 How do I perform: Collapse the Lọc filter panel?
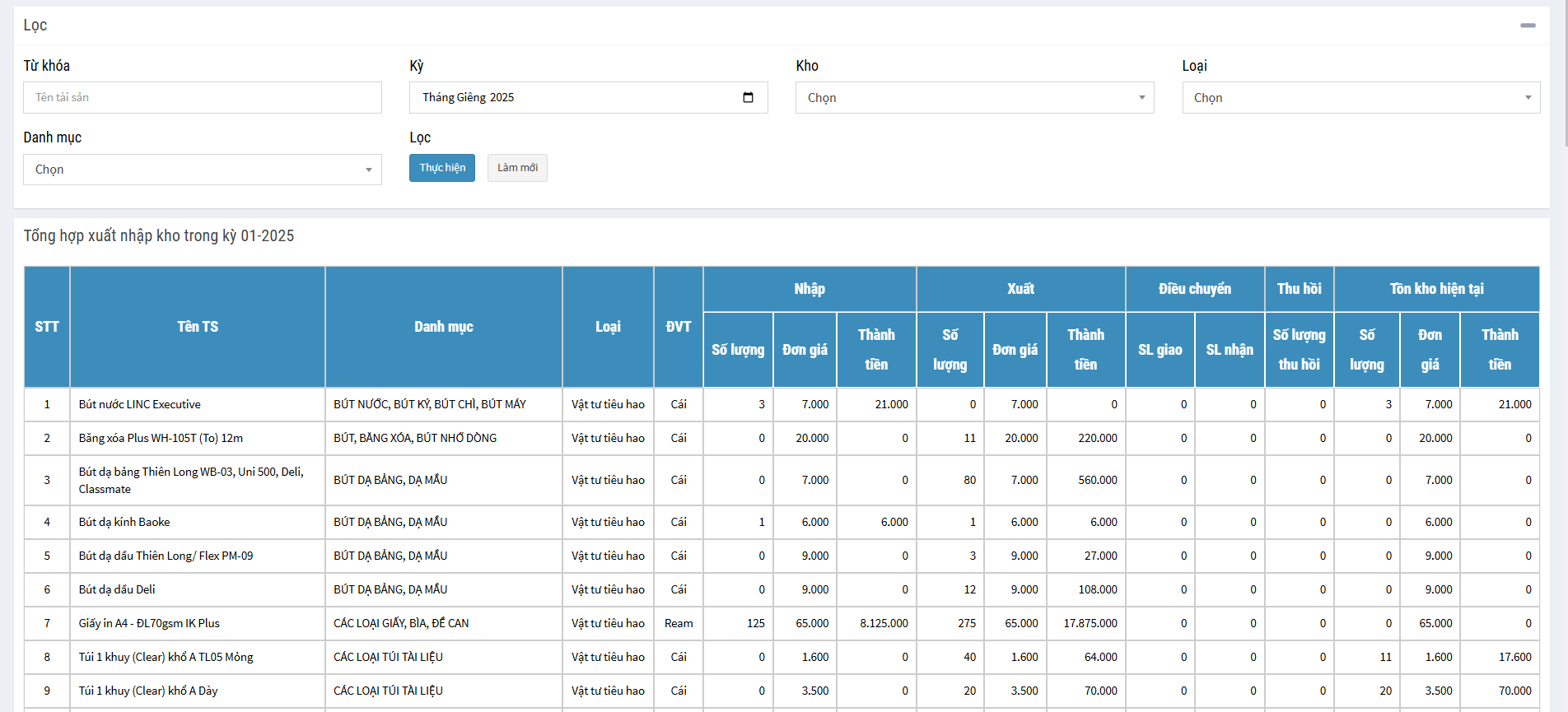click(1528, 26)
